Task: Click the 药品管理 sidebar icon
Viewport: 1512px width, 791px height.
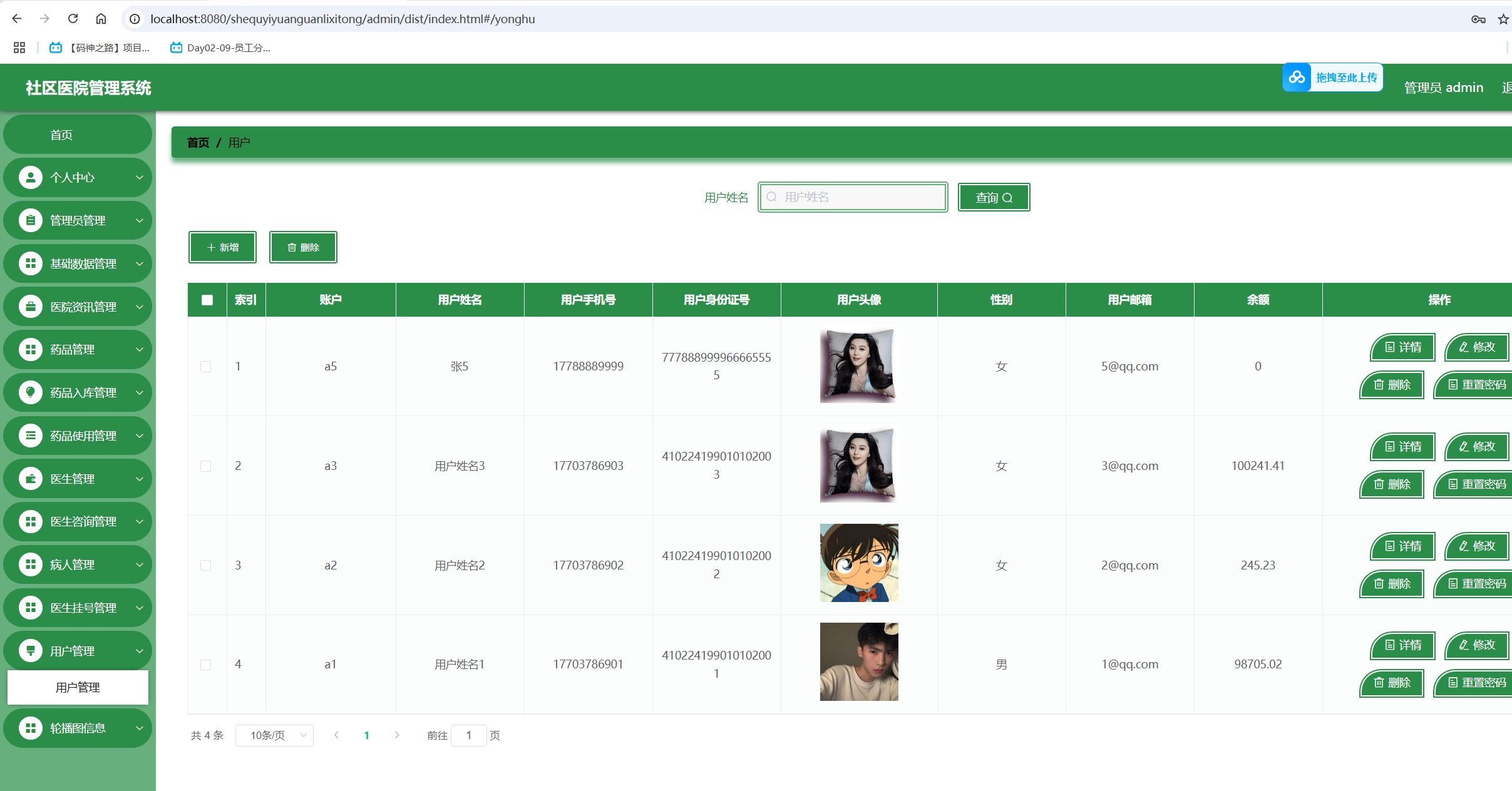Action: pyautogui.click(x=30, y=350)
